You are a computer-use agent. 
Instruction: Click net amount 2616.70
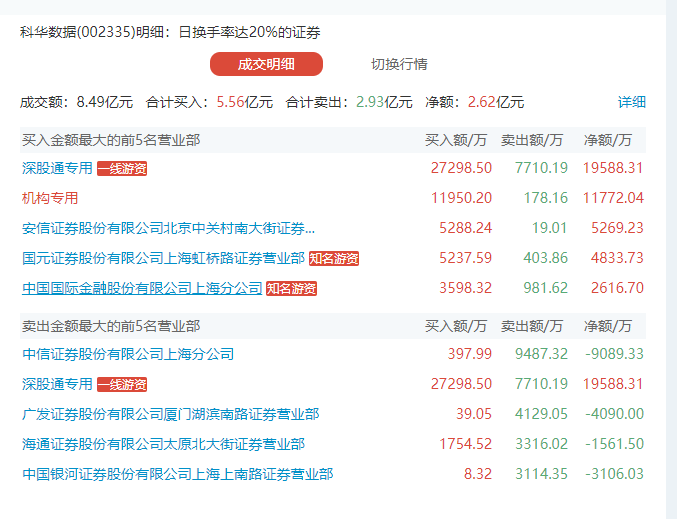[617, 288]
